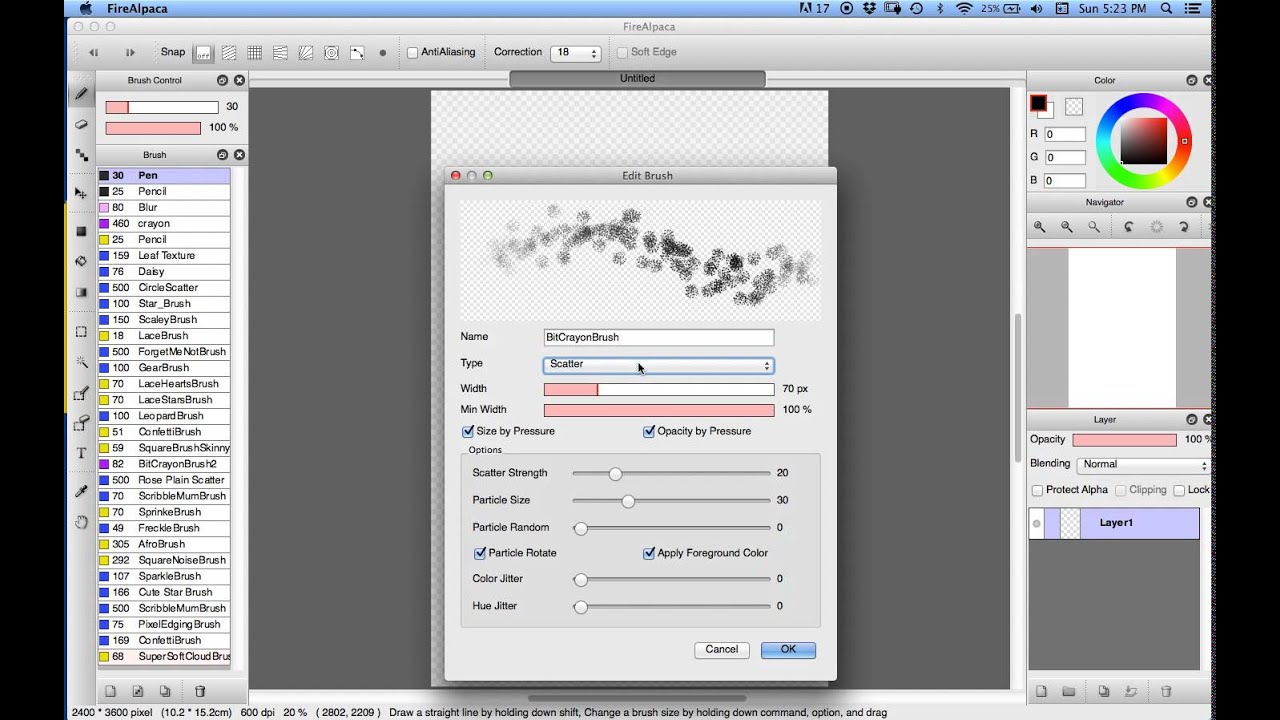Enable concentric circle snap
The width and height of the screenshot is (1280, 720).
[331, 53]
